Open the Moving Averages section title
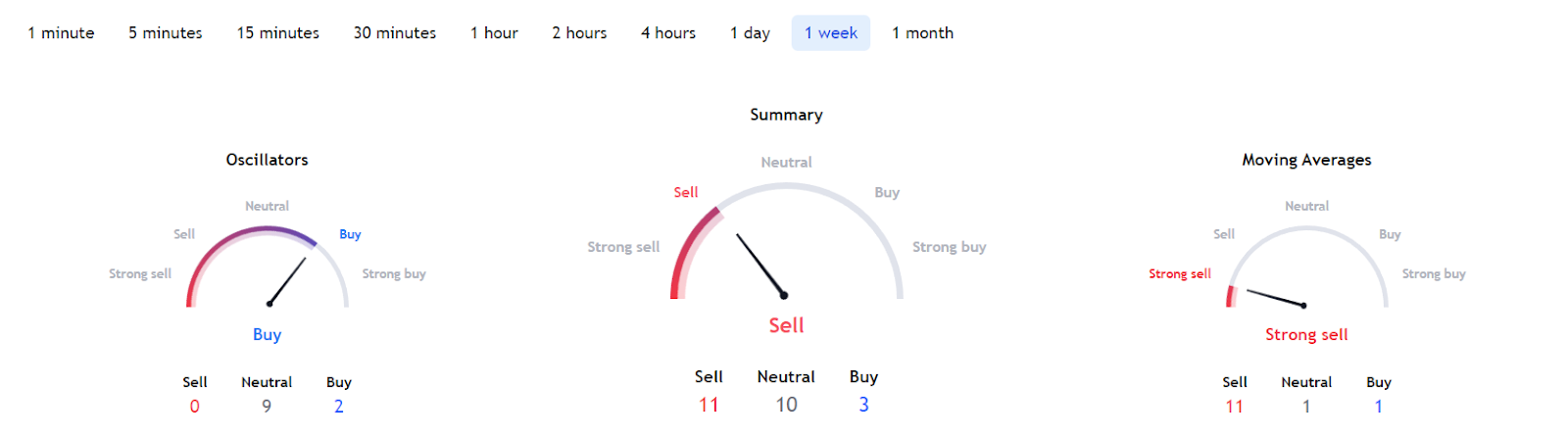Image resolution: width=1568 pixels, height=437 pixels. 1306,160
